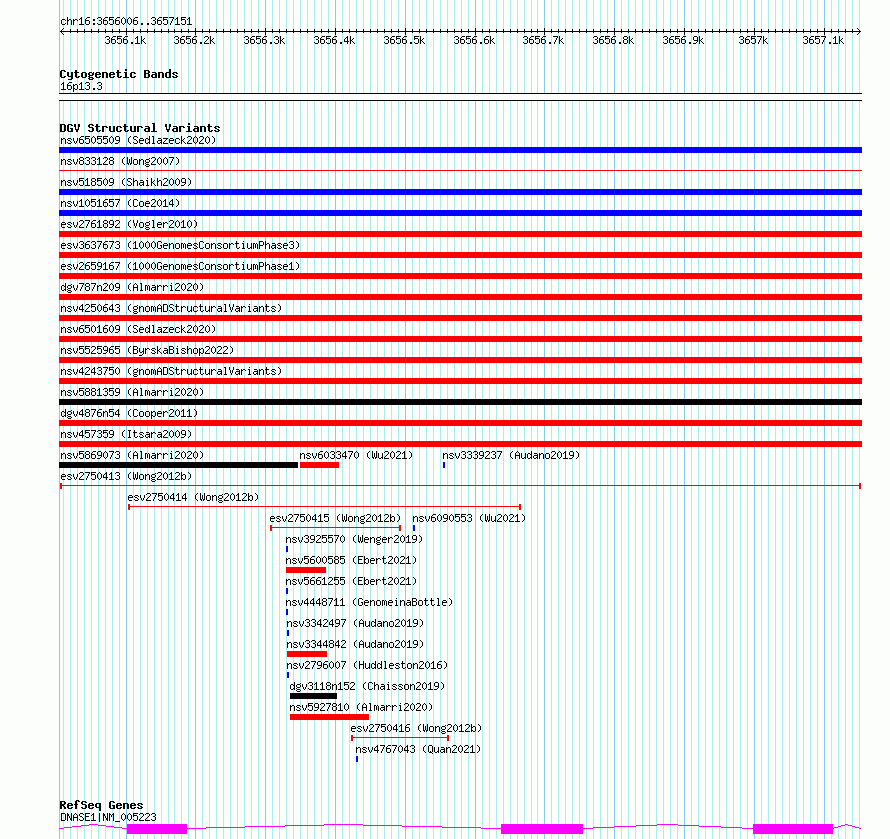890x839 pixels.
Task: Open nsv1051657 (Coe2014) variant entry
Action: pyautogui.click(x=120, y=203)
